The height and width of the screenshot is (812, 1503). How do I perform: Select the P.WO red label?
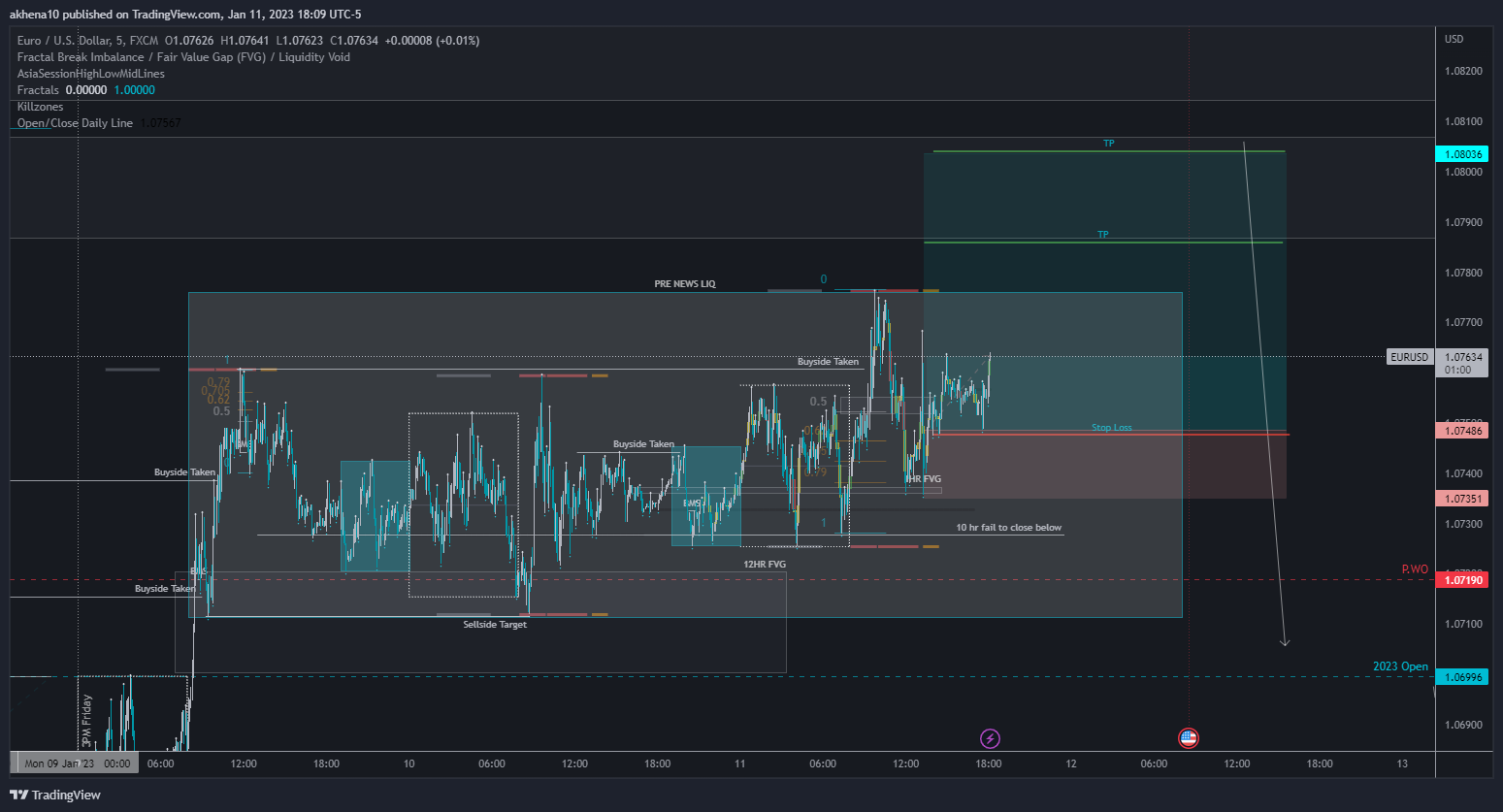[1415, 569]
